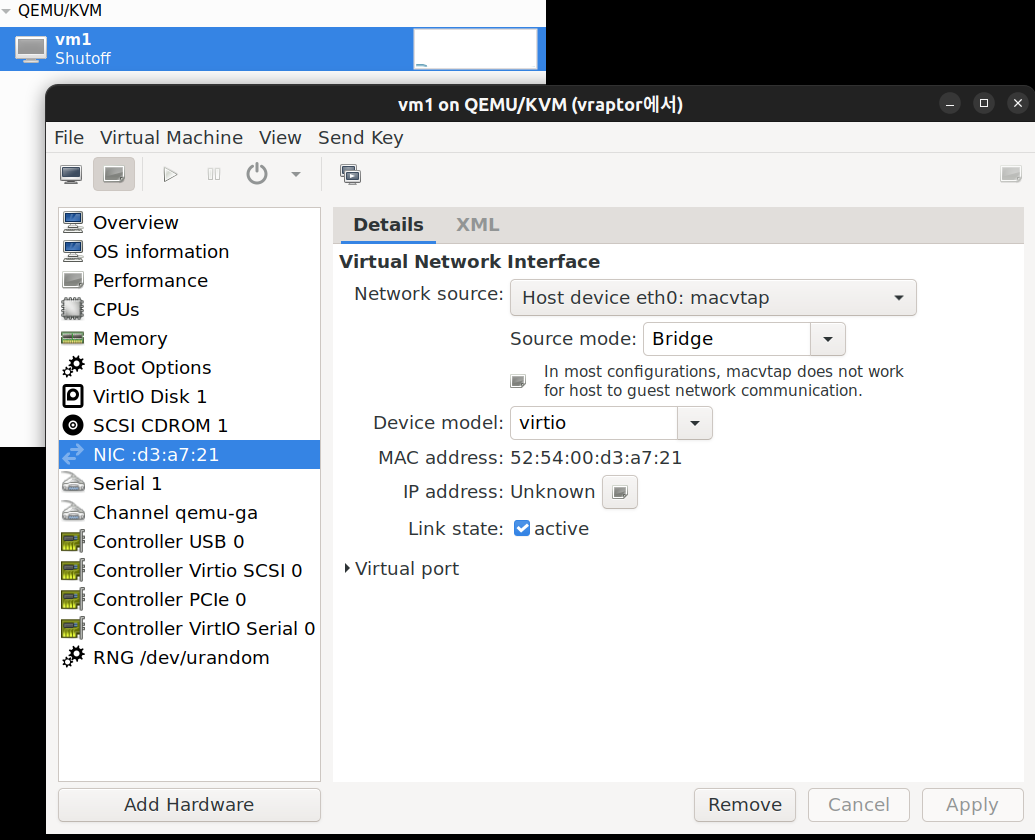The image size is (1035, 840).
Task: Open the Performance item
Action: tap(189, 280)
